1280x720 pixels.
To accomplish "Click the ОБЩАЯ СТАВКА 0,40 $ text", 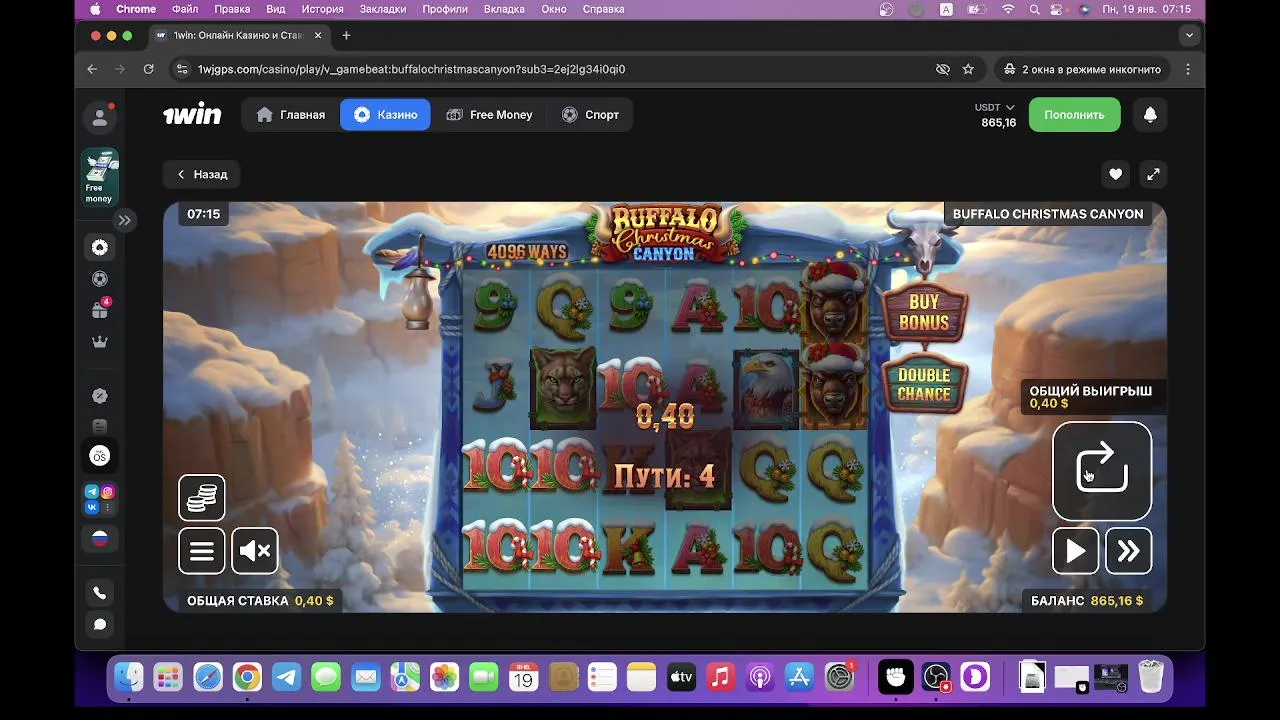I will click(260, 601).
